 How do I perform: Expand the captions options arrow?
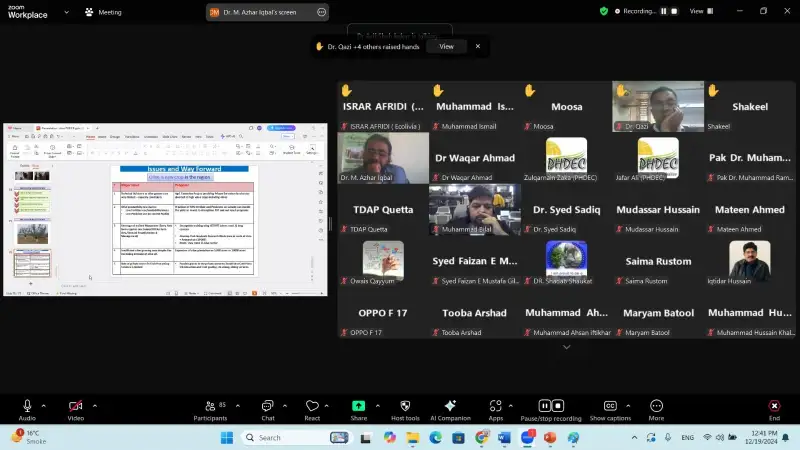pyautogui.click(x=628, y=406)
